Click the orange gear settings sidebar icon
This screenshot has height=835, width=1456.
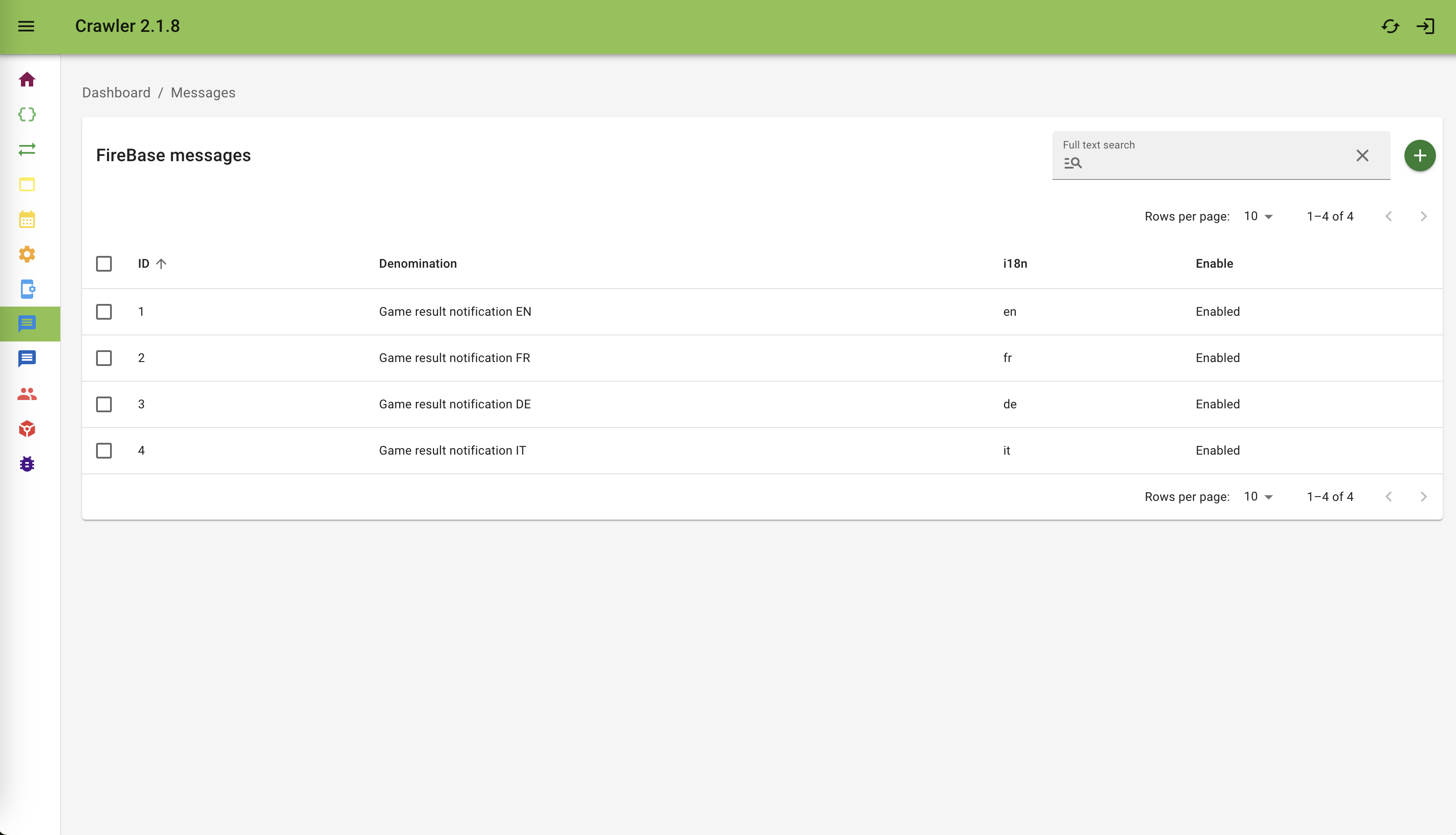[x=27, y=254]
